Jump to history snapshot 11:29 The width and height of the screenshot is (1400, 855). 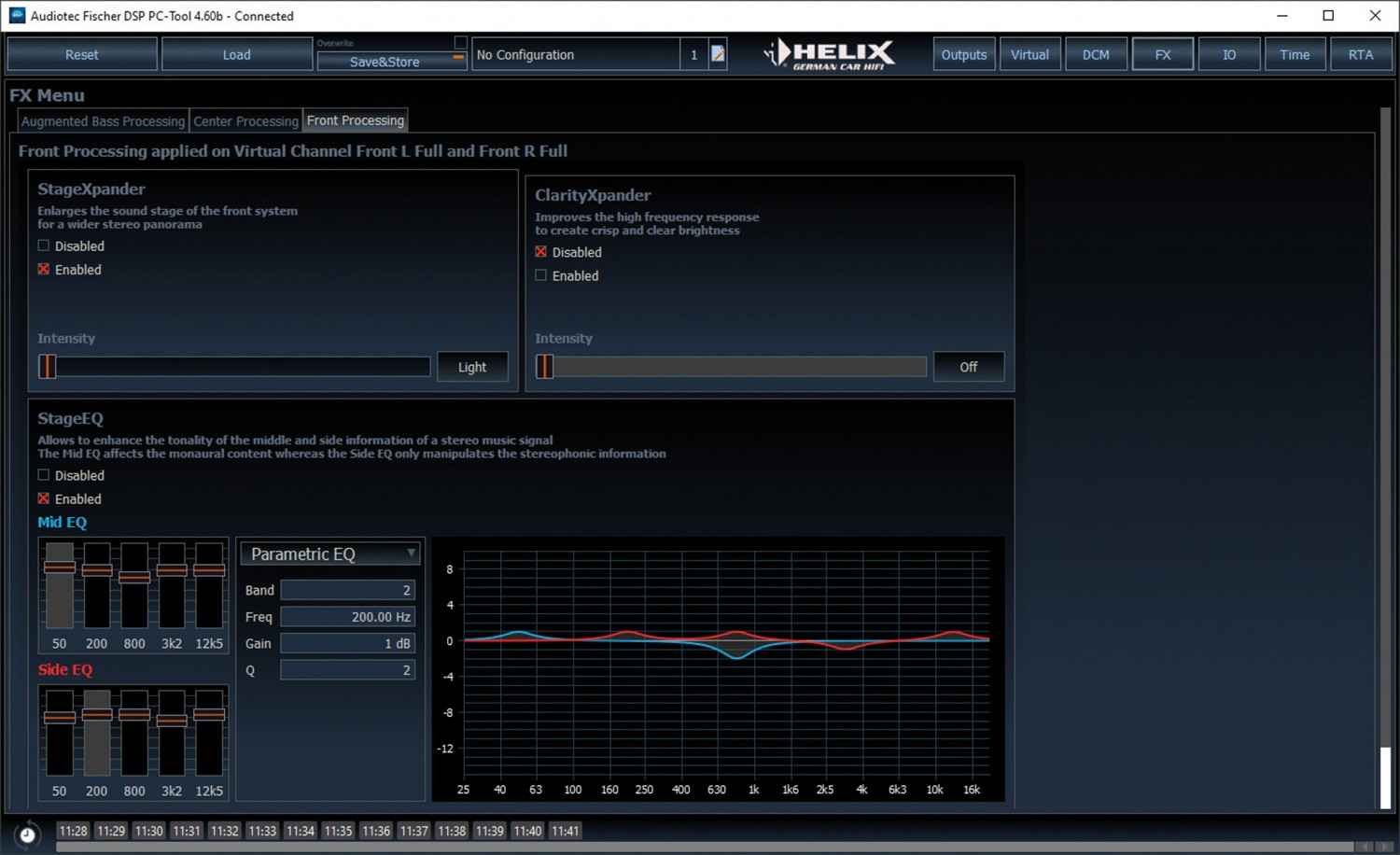(111, 831)
